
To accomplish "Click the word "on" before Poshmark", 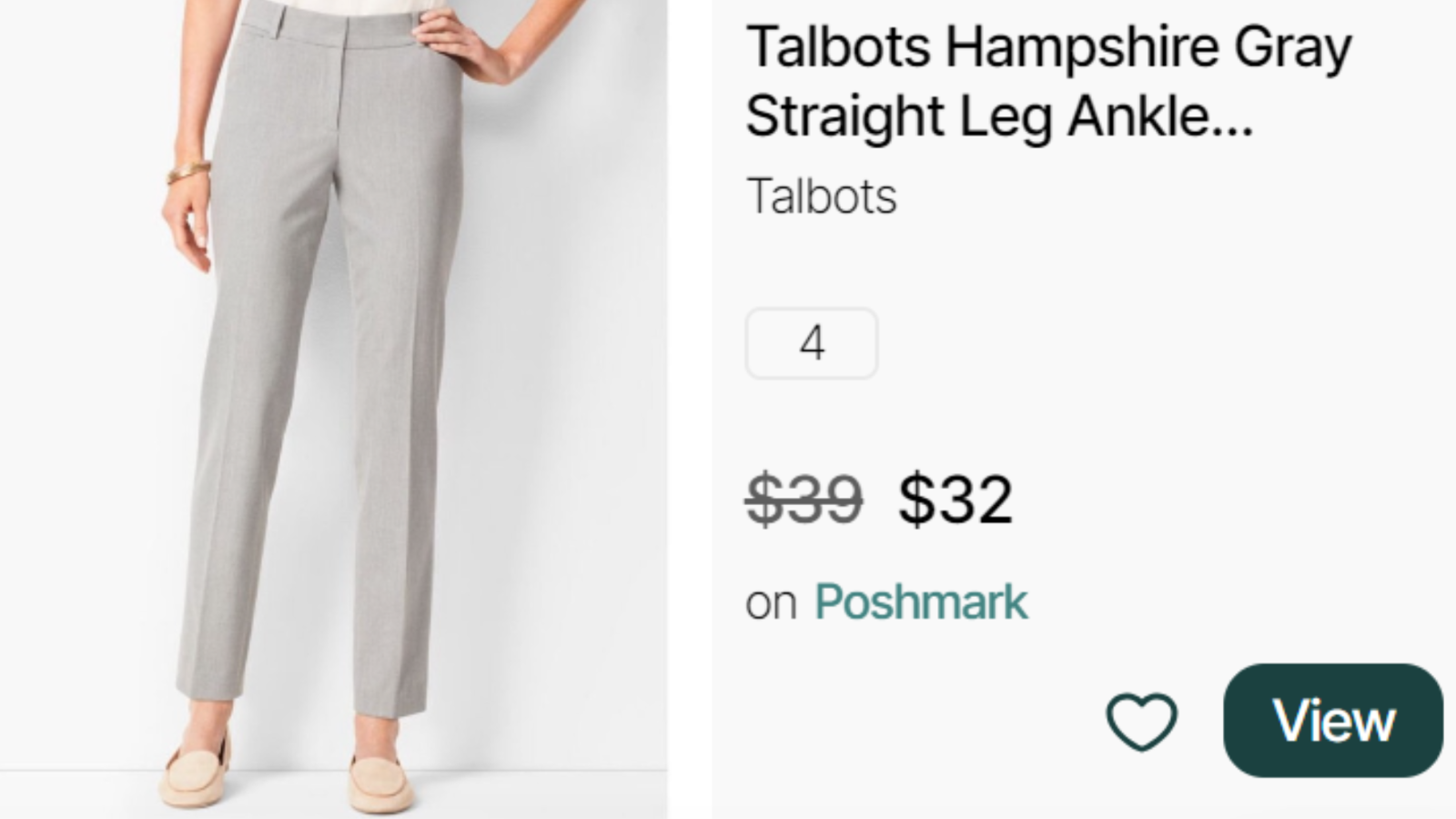I will 770,602.
